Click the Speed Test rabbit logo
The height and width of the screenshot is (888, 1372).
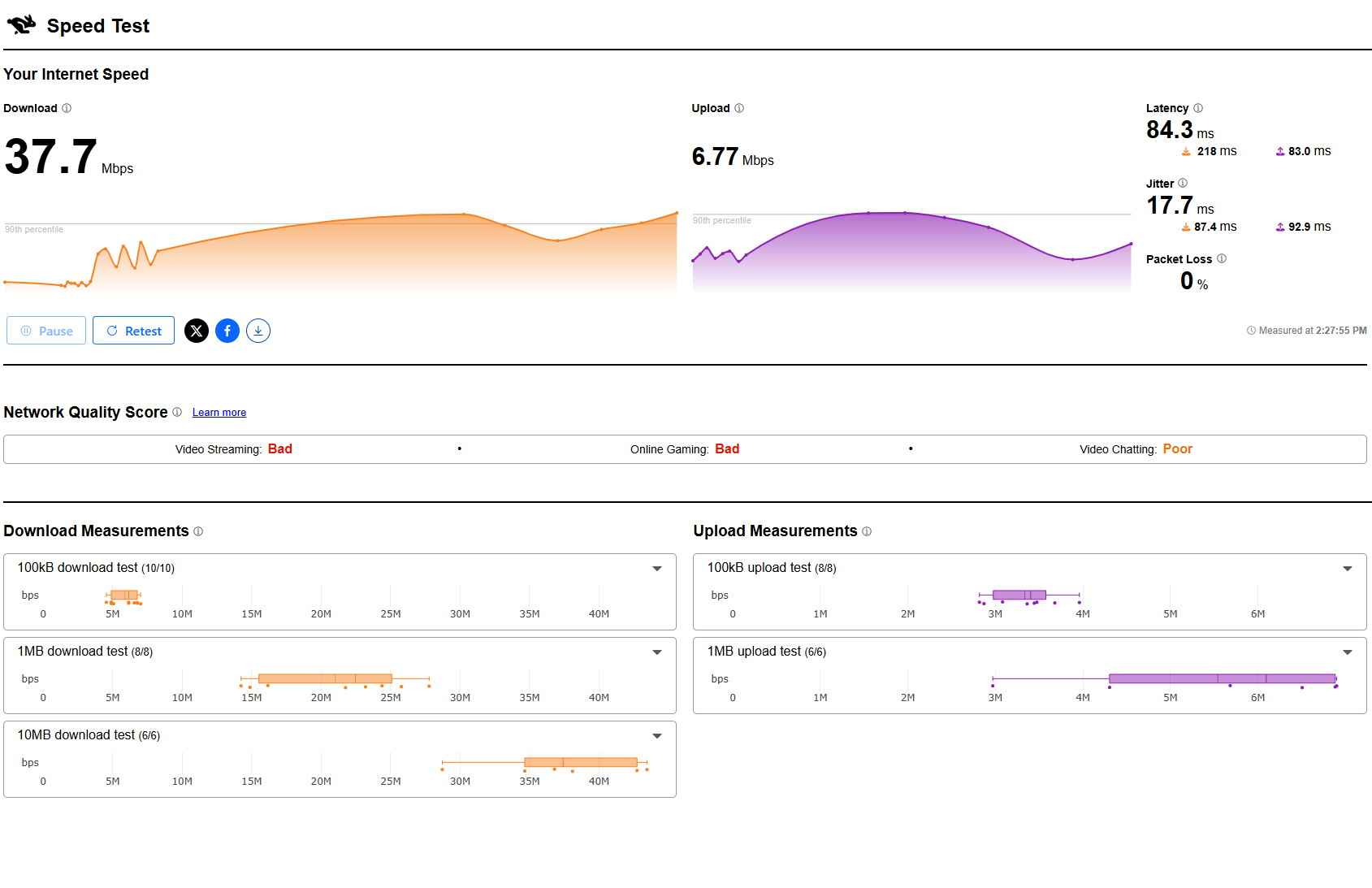coord(21,25)
